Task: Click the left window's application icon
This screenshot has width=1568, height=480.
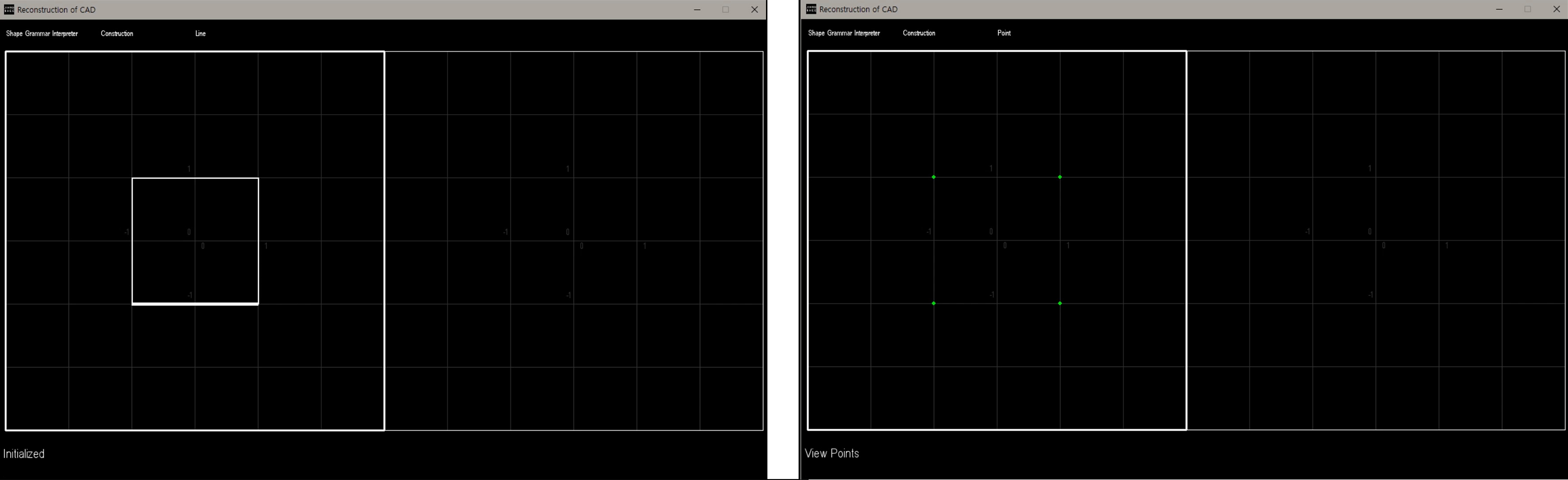Action: 9,10
